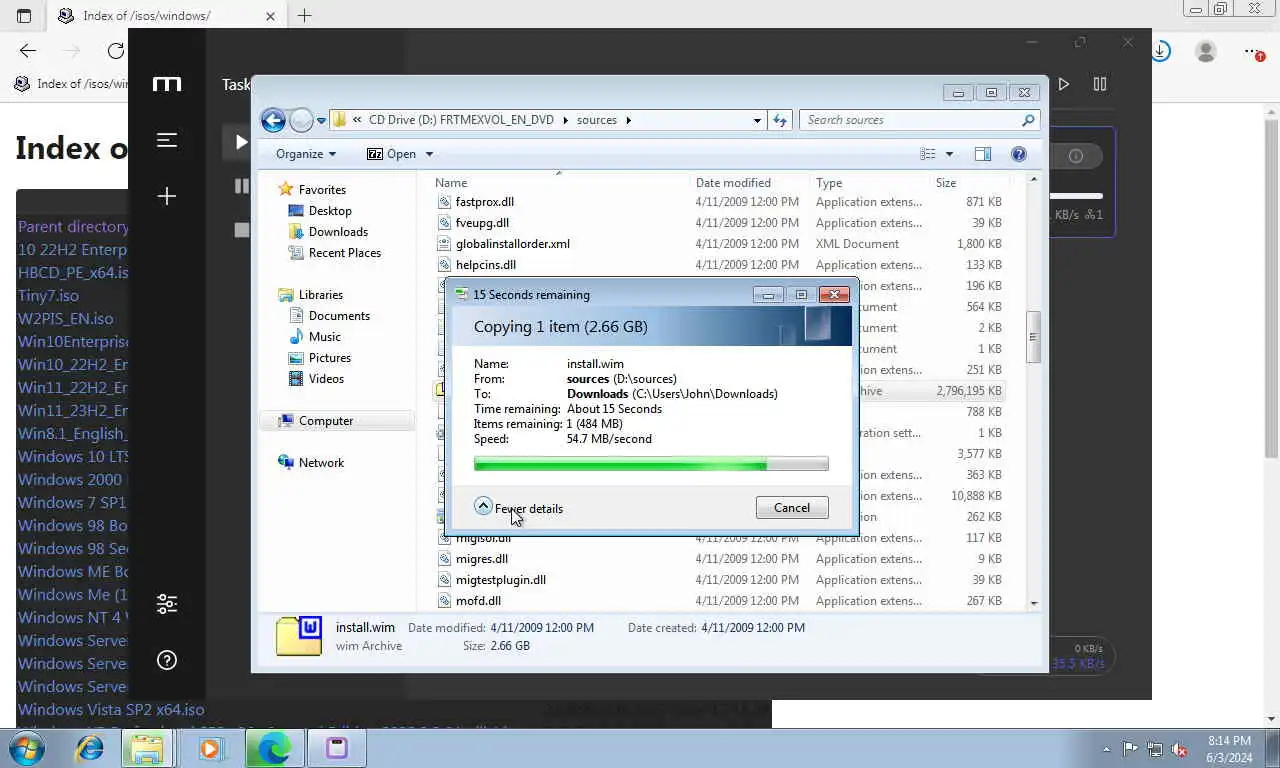Open the taskbar clock showing 8:14 PM
1280x768 pixels.
click(1229, 749)
